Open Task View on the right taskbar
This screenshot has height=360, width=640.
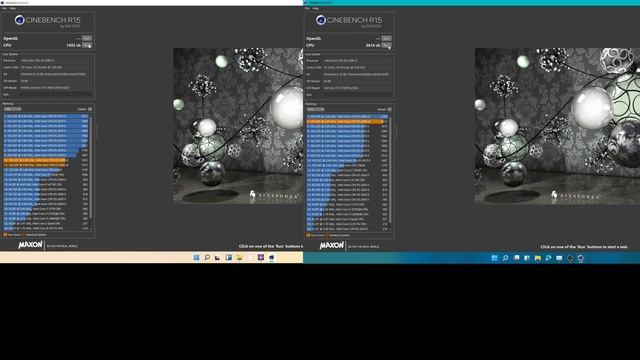[x=516, y=258]
